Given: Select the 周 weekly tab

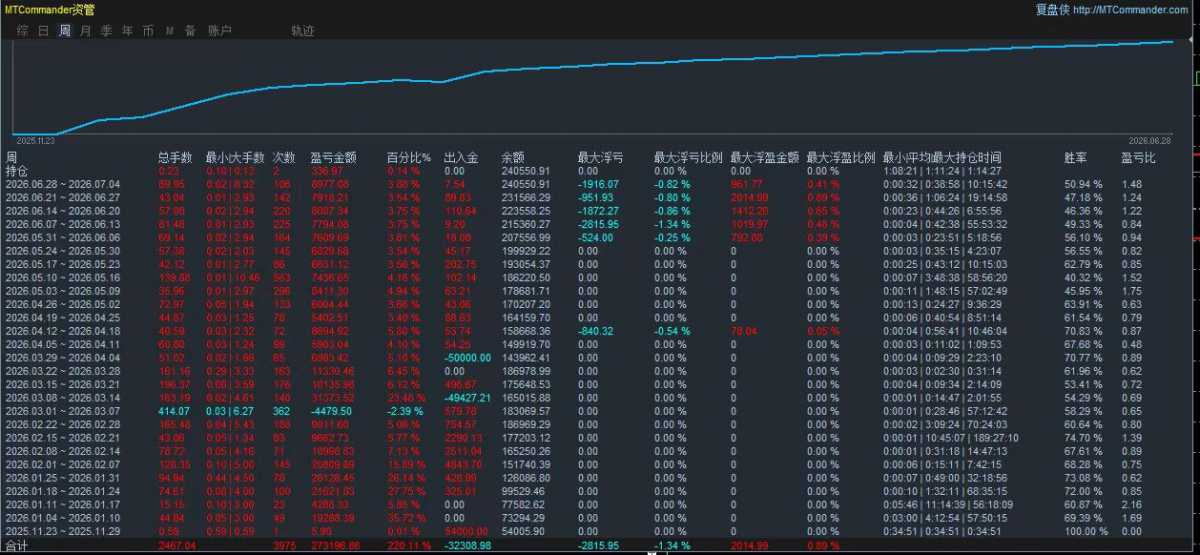Looking at the screenshot, I should click(64, 31).
